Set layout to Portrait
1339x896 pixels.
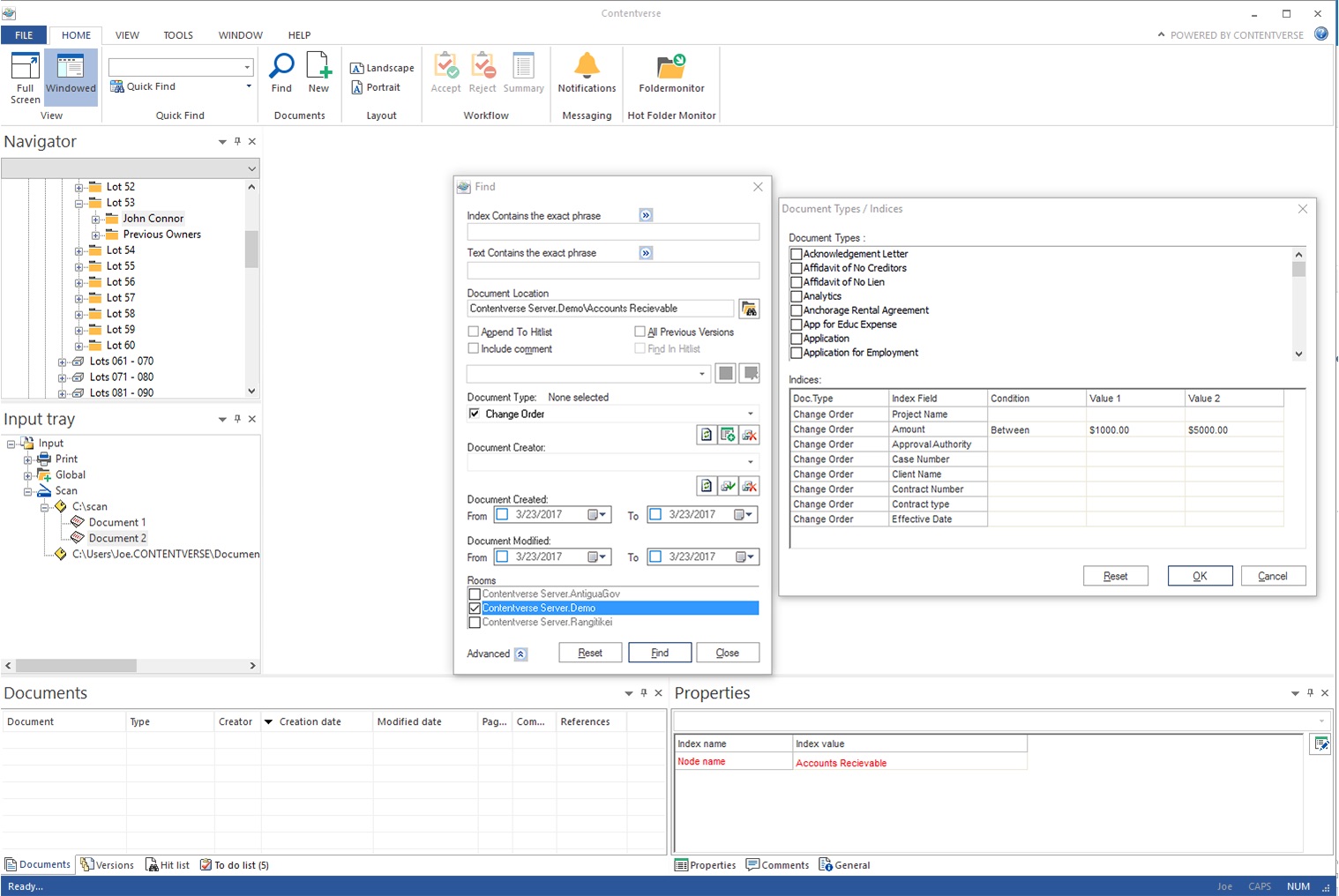coord(376,87)
